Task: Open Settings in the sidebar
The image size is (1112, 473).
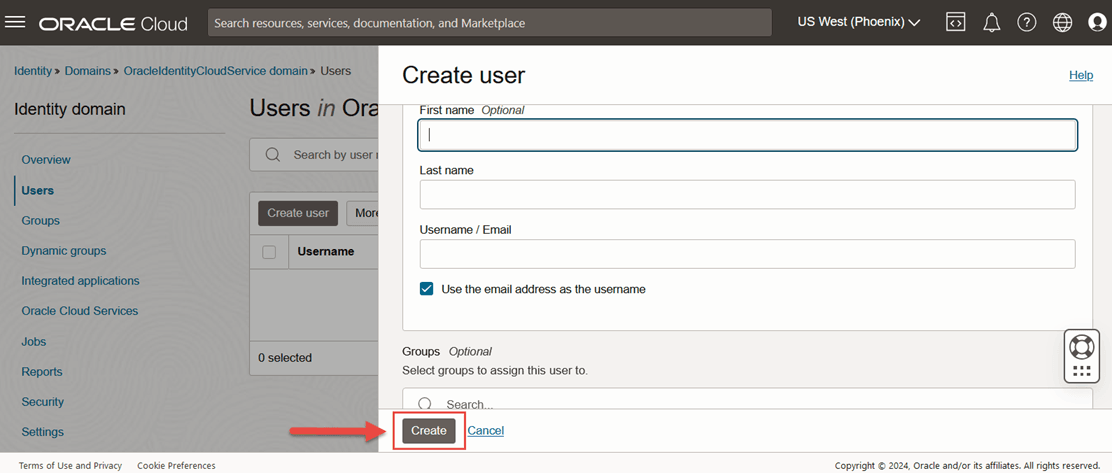Action: [43, 432]
